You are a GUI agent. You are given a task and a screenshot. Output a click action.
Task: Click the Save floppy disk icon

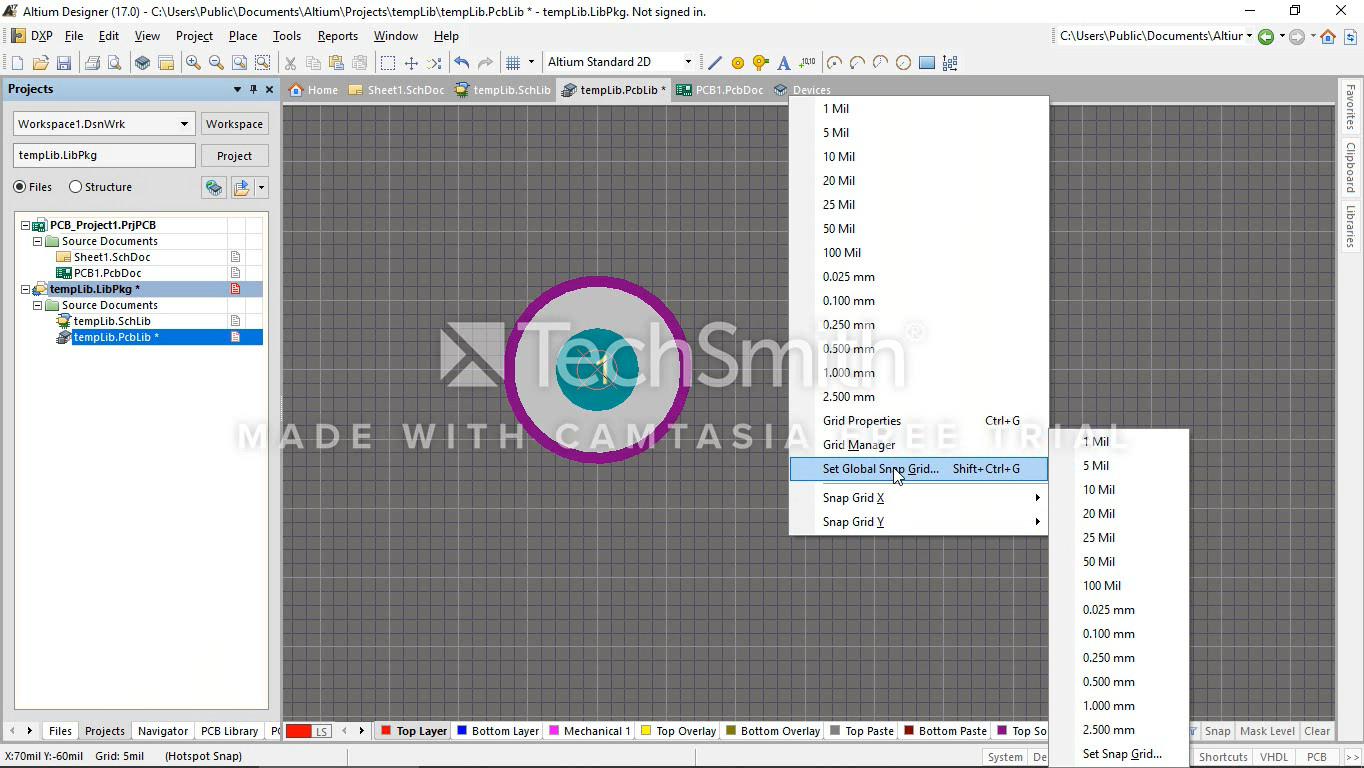click(64, 63)
